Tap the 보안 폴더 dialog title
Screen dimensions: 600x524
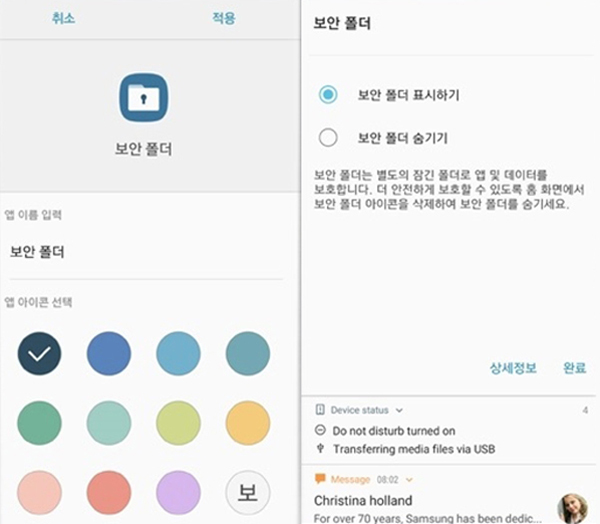click(x=342, y=23)
